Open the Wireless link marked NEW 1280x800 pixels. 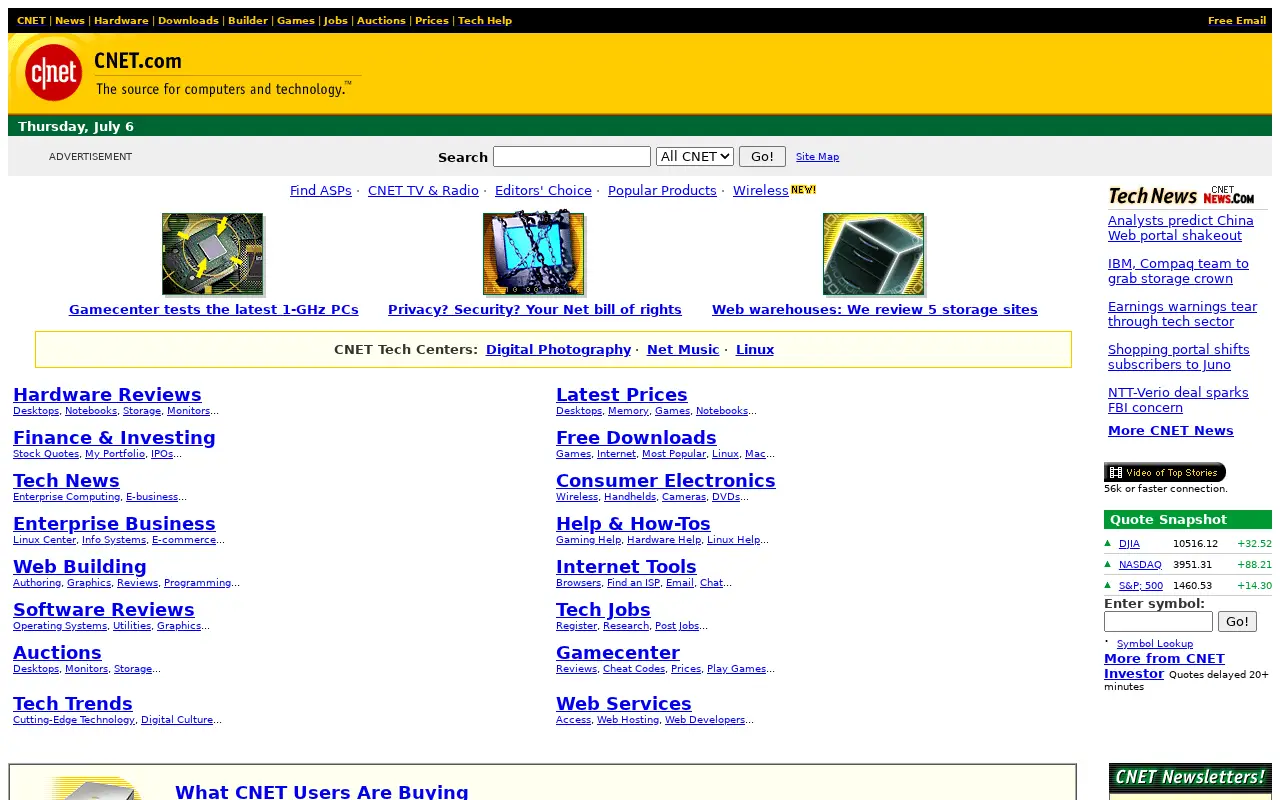coord(761,190)
